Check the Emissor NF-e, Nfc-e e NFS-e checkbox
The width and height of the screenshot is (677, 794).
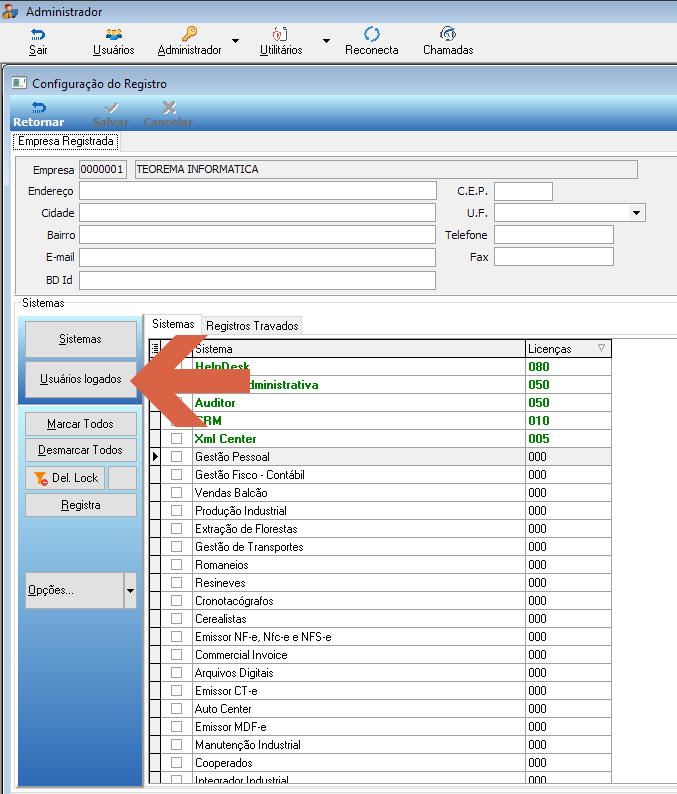(x=176, y=637)
